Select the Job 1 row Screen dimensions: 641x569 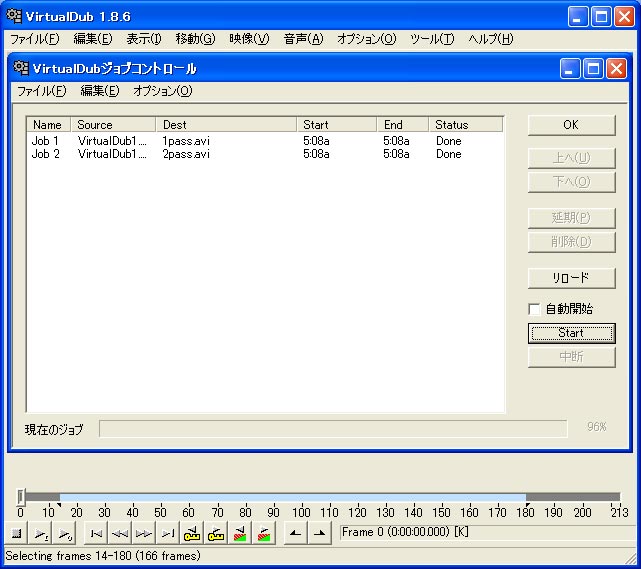[x=265, y=141]
